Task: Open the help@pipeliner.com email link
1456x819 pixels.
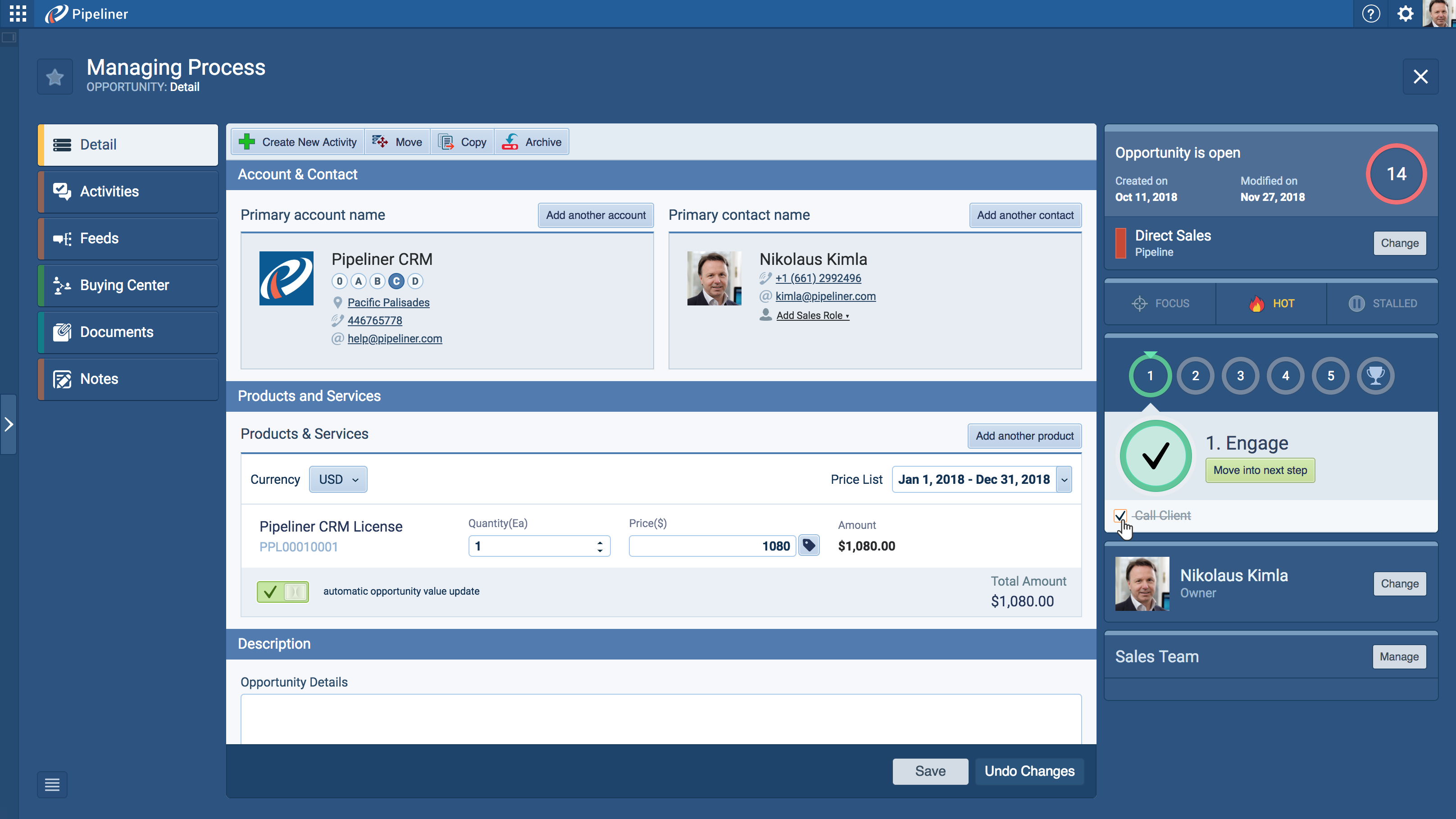Action: click(x=395, y=339)
